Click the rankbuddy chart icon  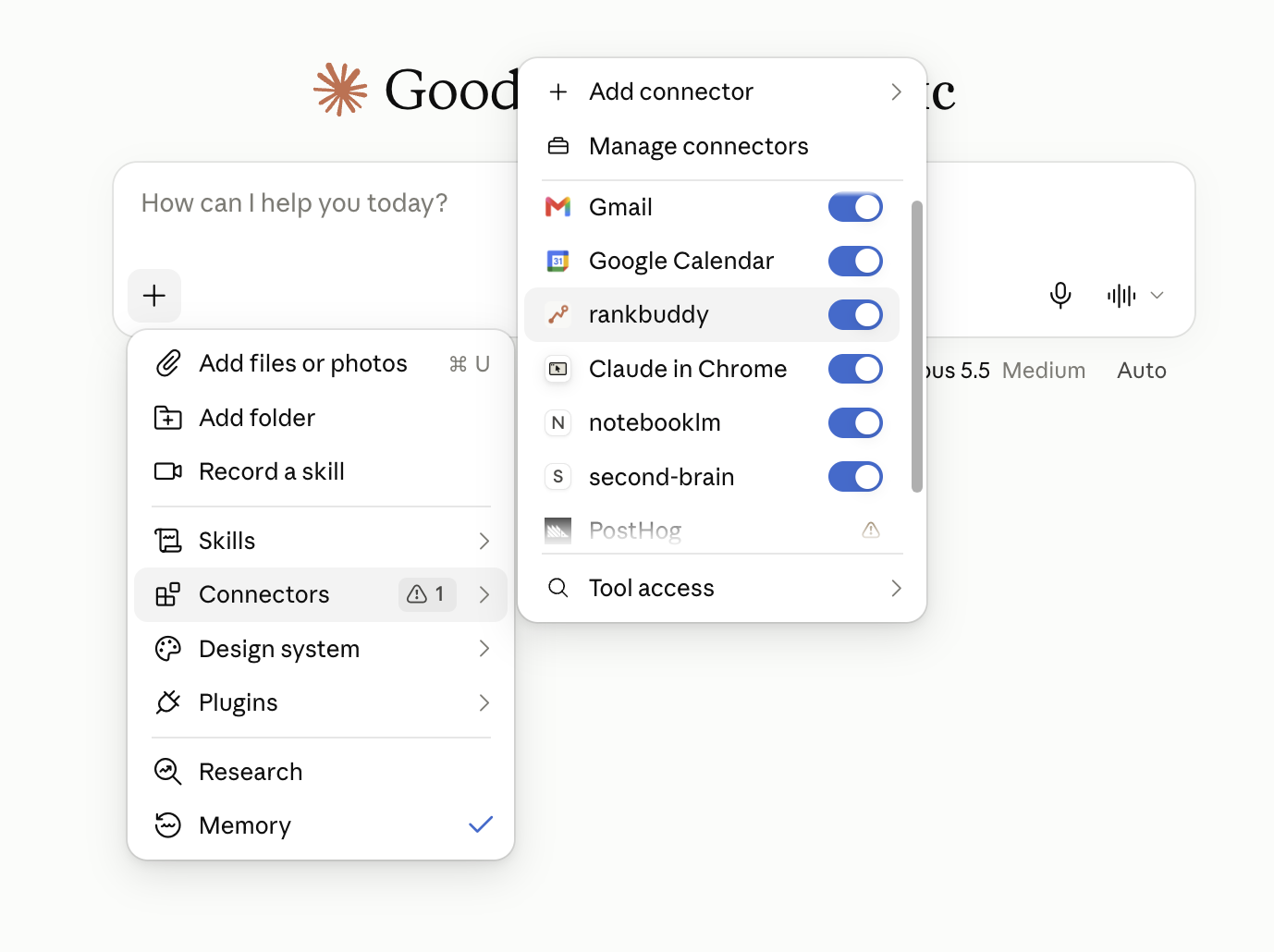coord(558,314)
